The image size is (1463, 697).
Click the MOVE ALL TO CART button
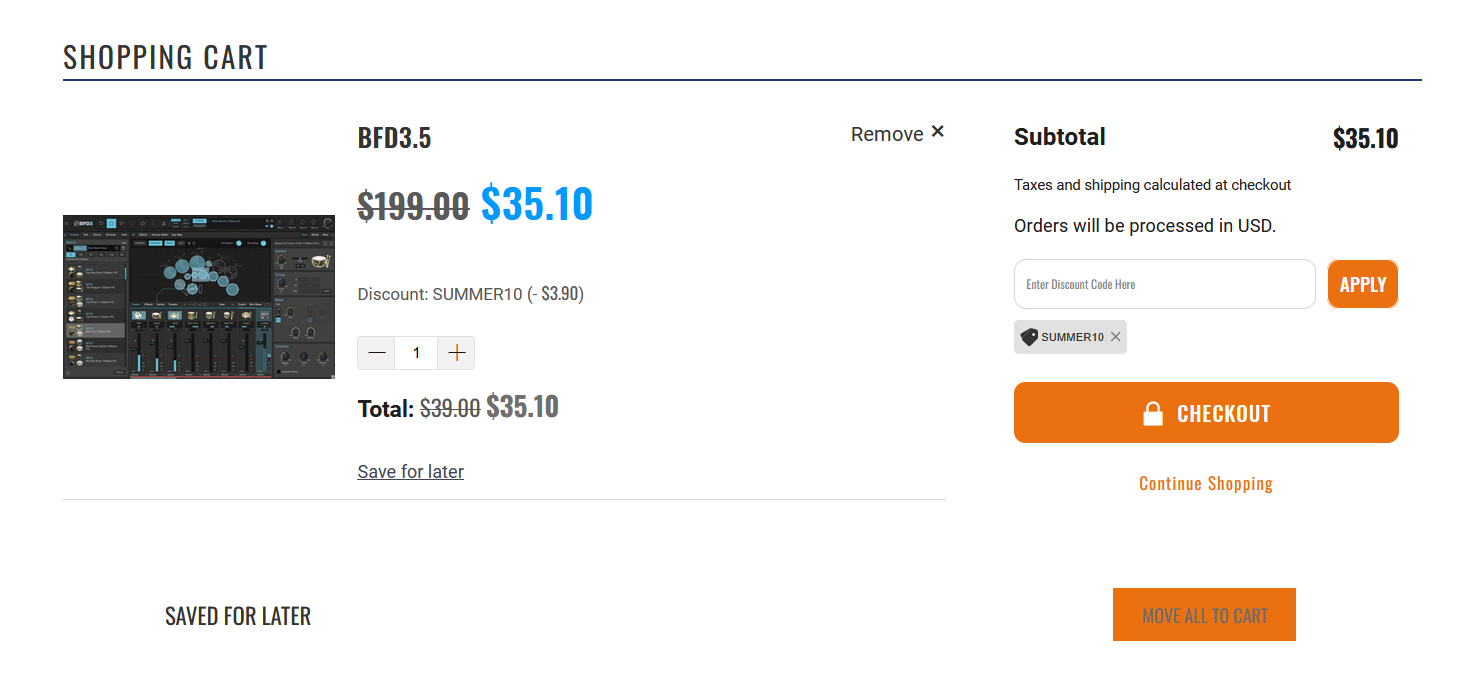coord(1204,615)
